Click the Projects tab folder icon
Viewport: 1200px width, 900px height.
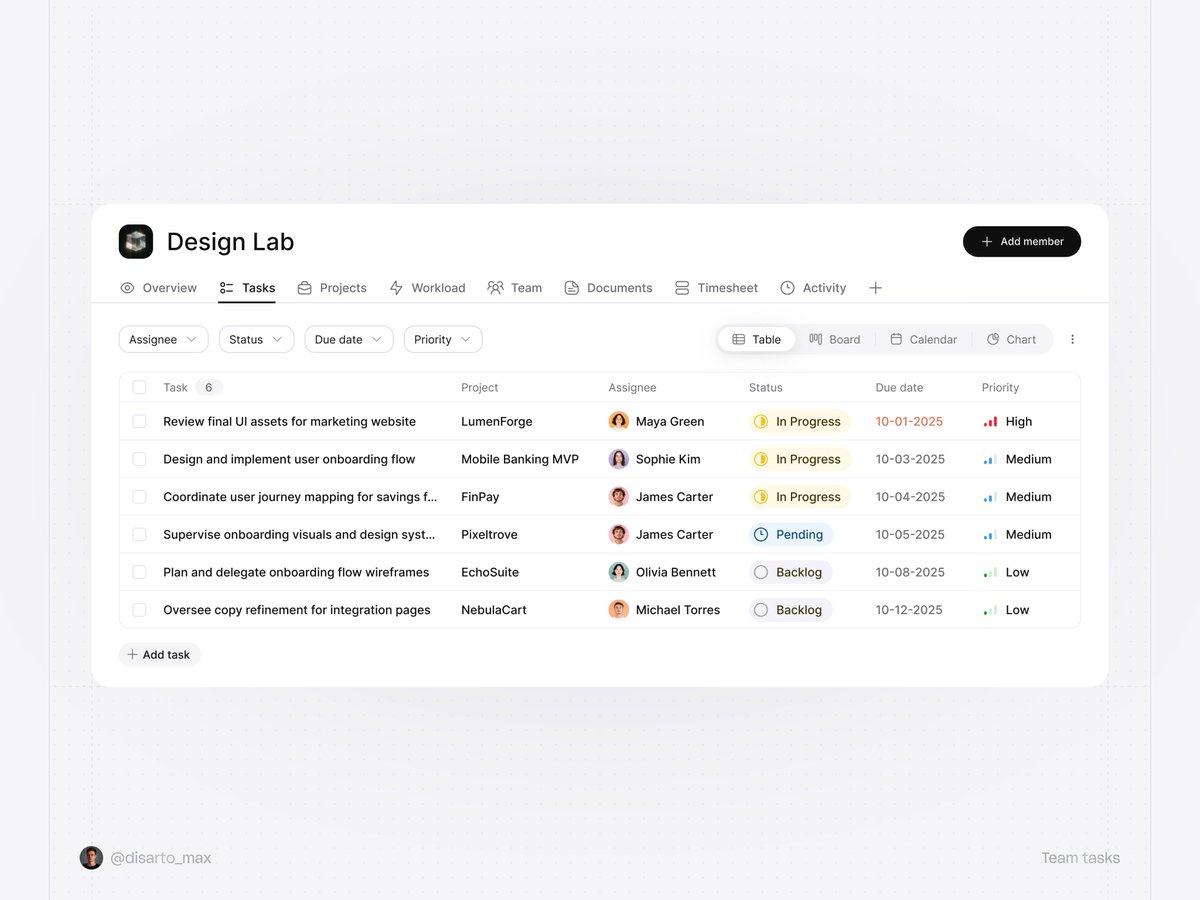(x=304, y=287)
